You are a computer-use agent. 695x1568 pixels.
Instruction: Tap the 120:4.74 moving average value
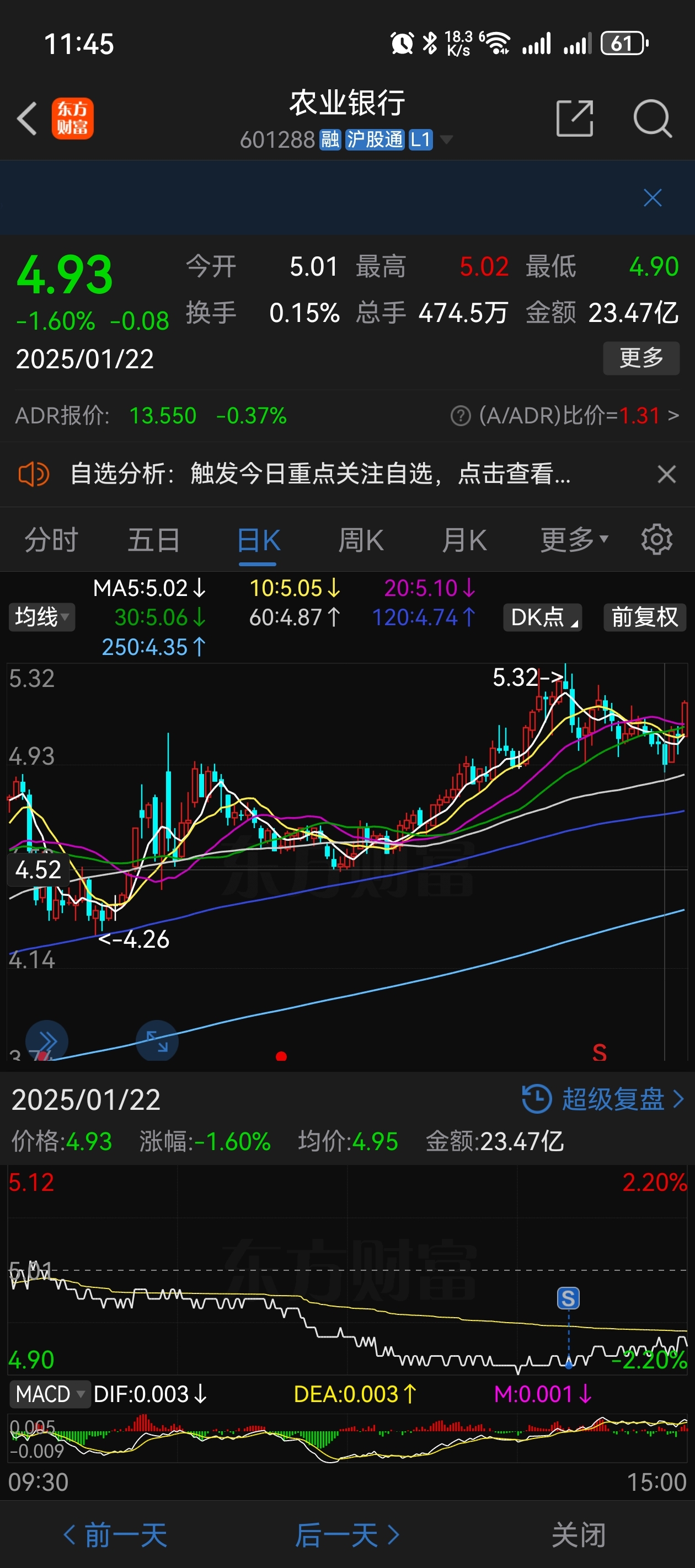(x=424, y=617)
